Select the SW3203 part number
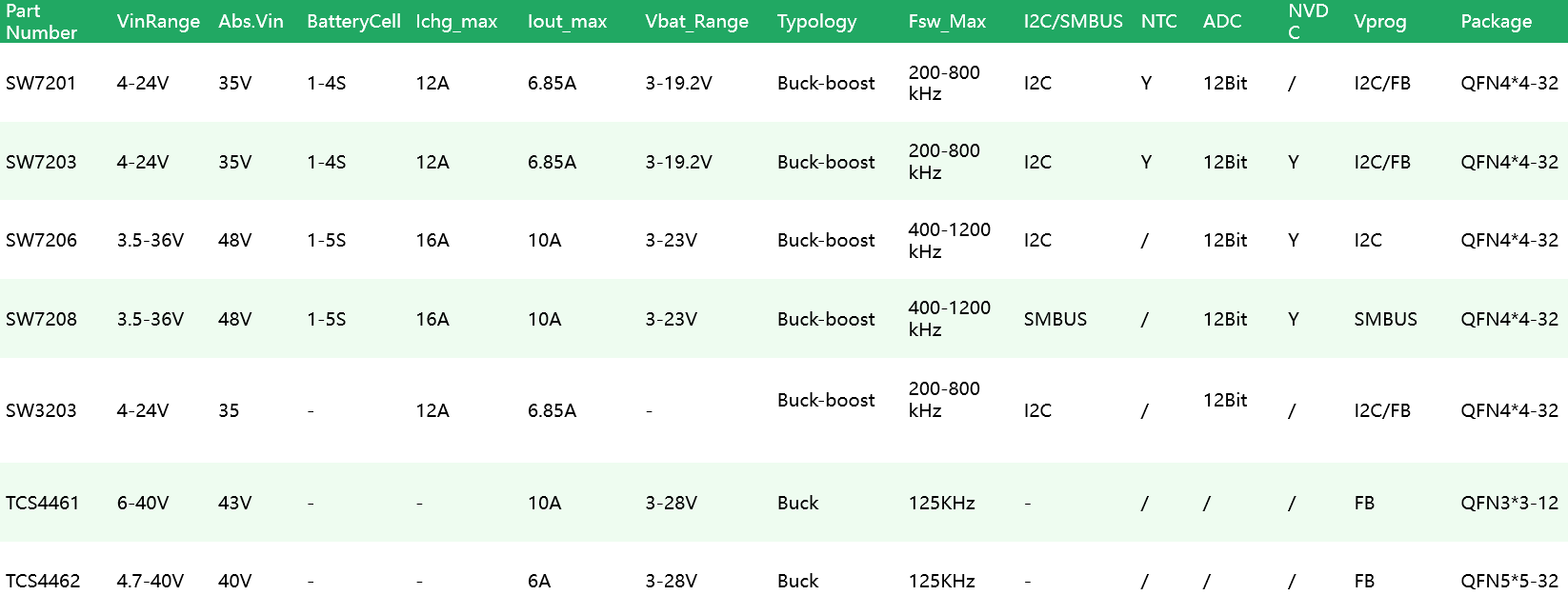 tap(41, 410)
